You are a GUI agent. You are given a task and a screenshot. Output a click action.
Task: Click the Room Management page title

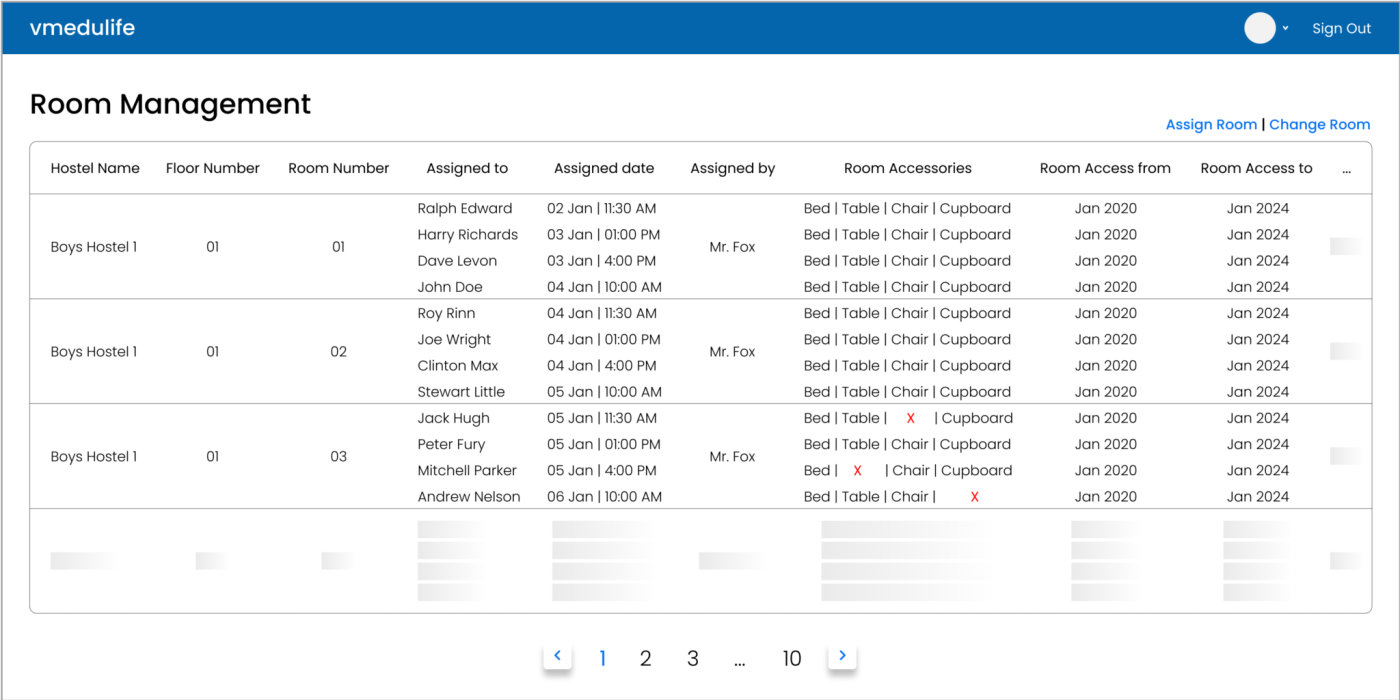170,104
